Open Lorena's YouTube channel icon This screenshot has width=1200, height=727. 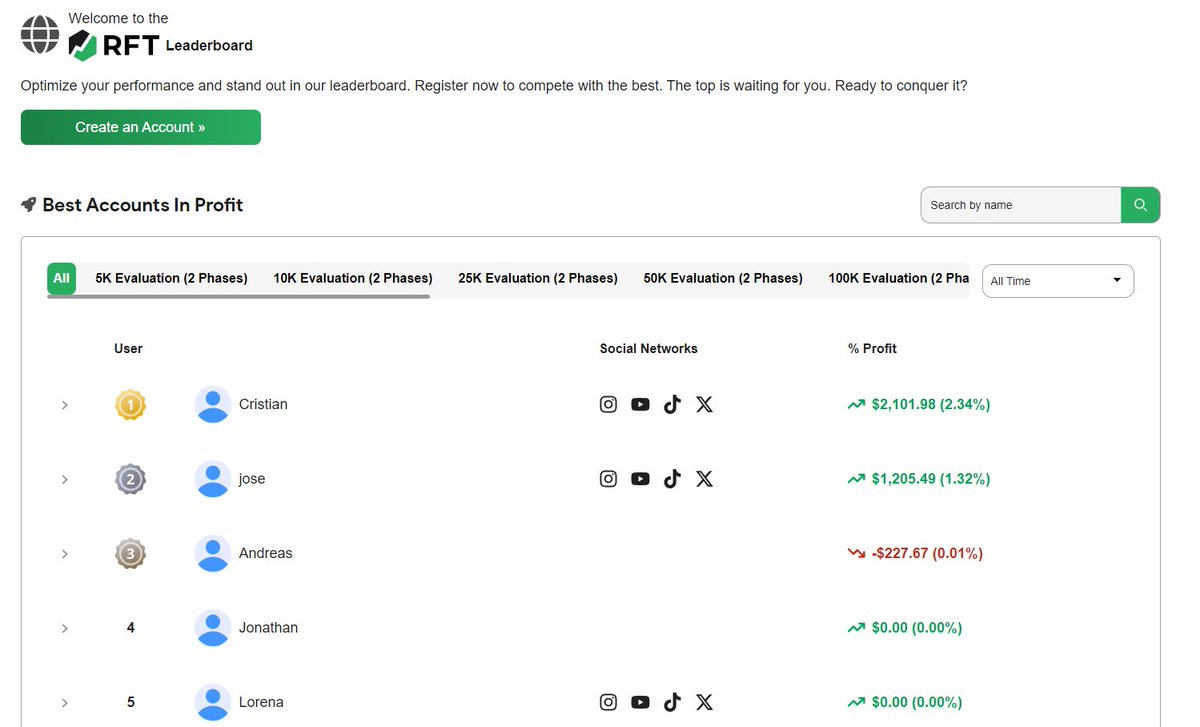pos(640,702)
